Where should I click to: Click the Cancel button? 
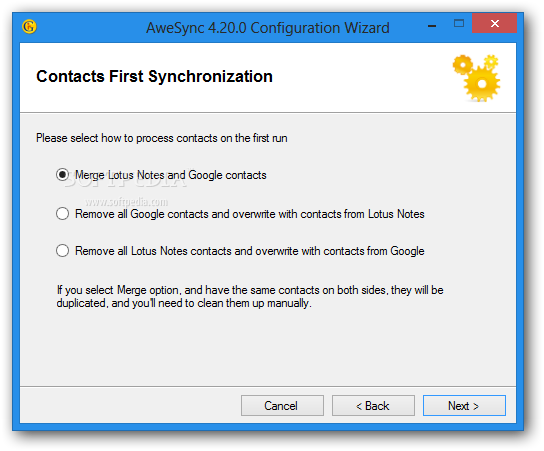(x=282, y=405)
